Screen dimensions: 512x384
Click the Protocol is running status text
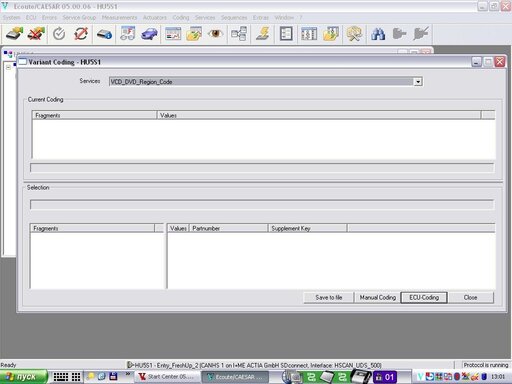pyautogui.click(x=486, y=365)
